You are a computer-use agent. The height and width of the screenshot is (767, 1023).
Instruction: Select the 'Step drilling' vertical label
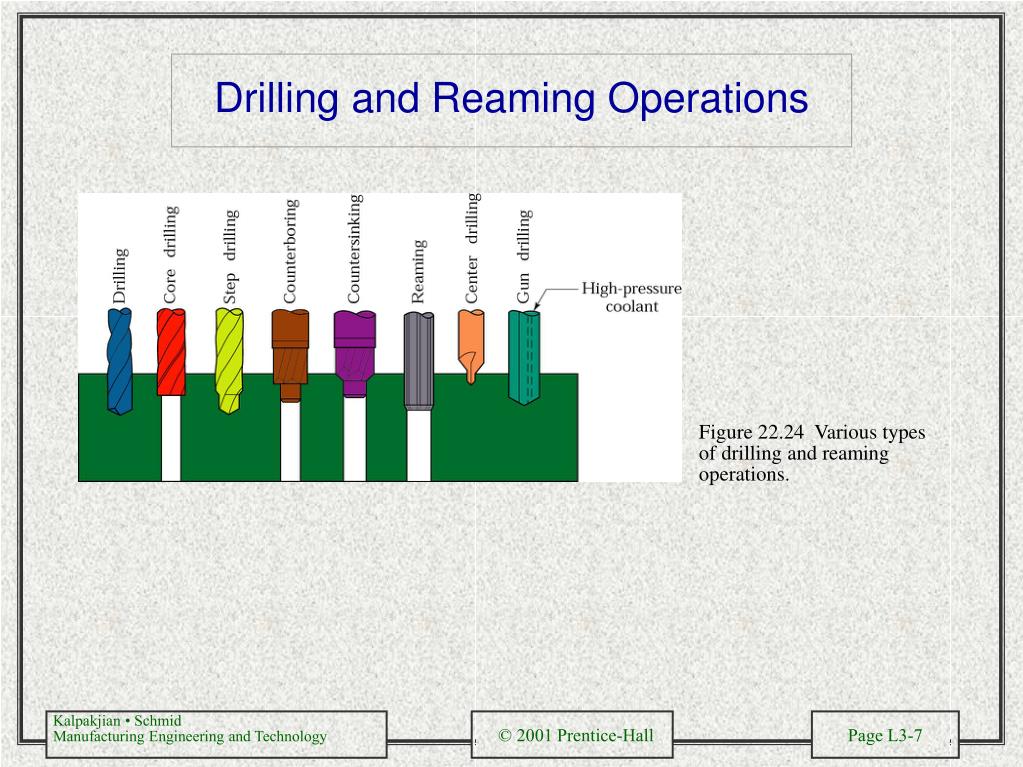pos(230,257)
